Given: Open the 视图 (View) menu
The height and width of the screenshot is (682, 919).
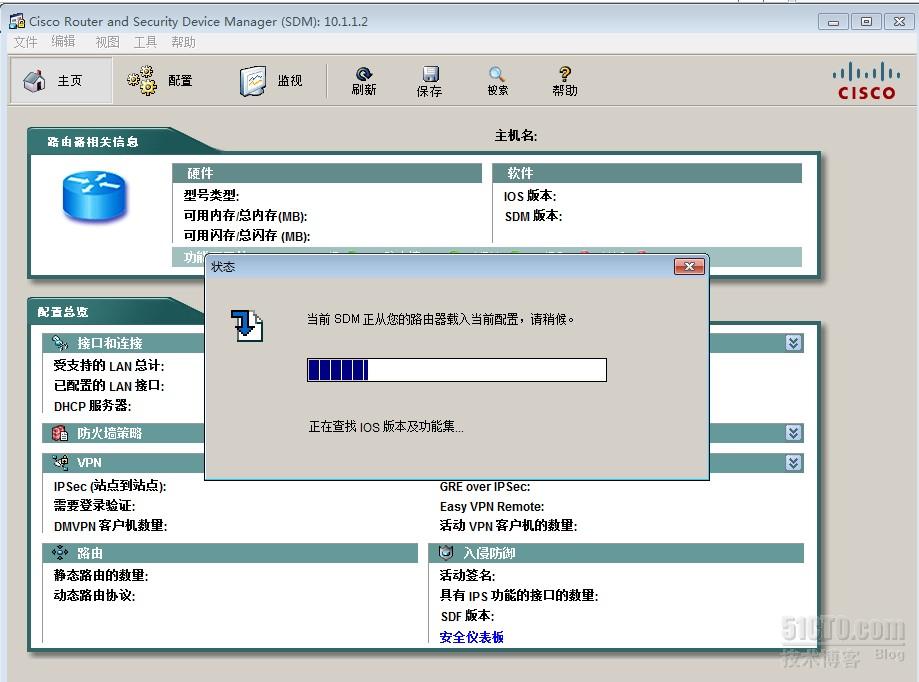Looking at the screenshot, I should [107, 42].
